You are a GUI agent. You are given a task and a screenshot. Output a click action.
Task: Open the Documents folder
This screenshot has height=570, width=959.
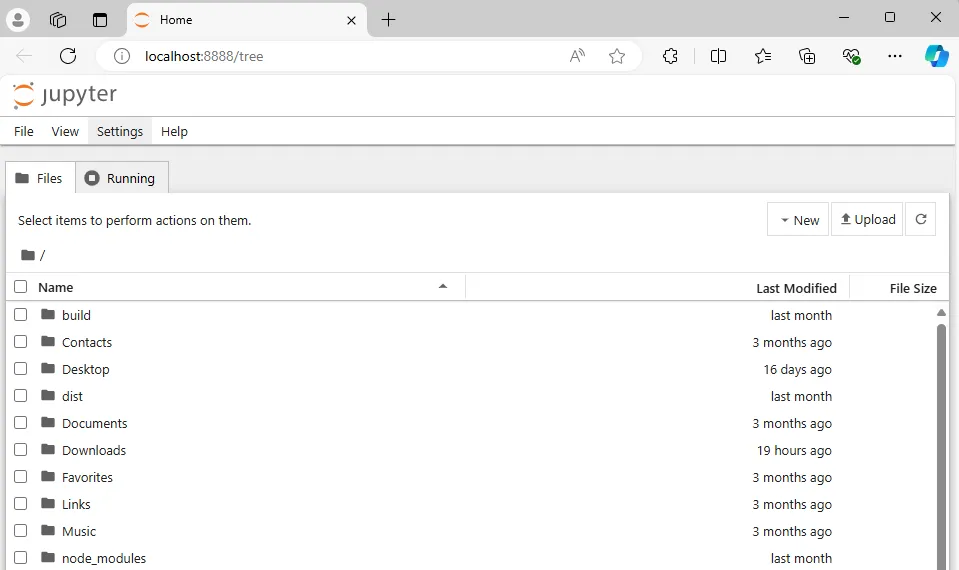pyautogui.click(x=95, y=423)
